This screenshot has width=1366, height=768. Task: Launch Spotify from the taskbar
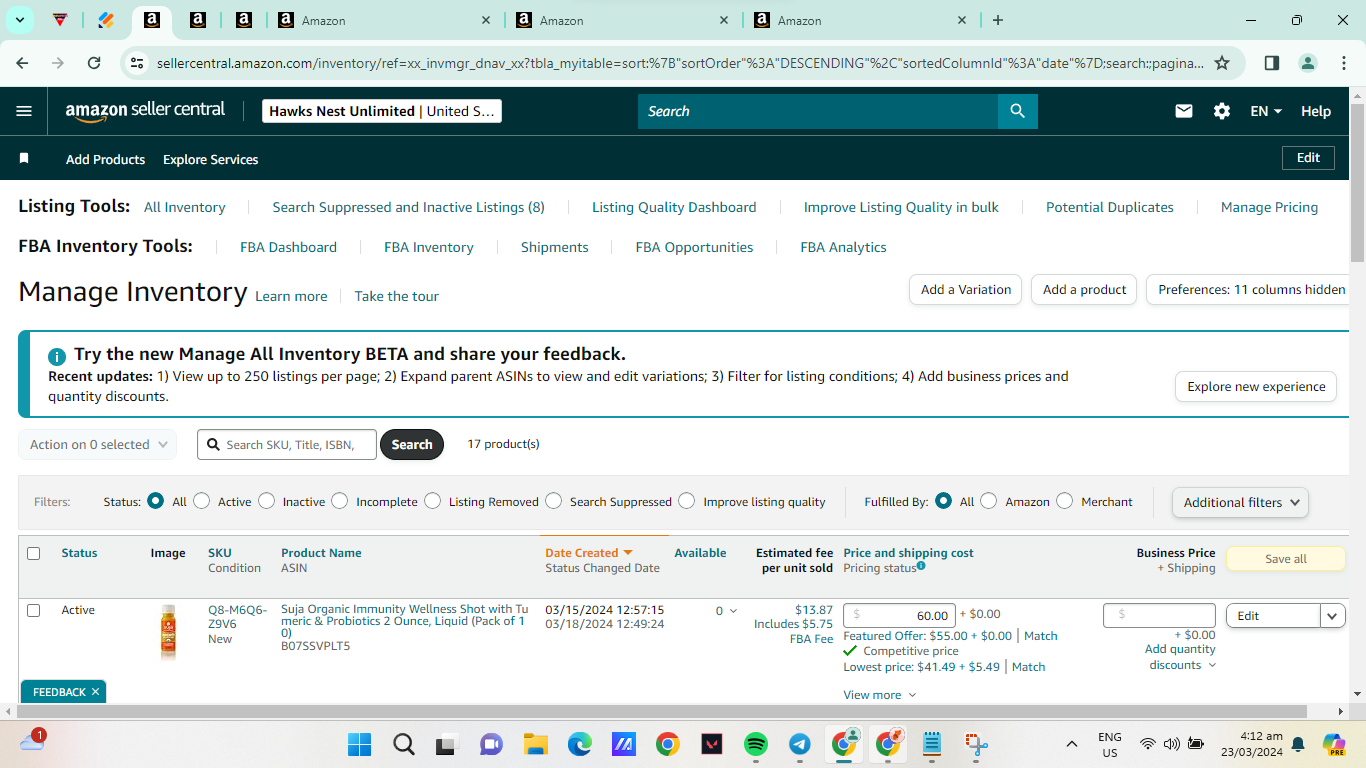[756, 744]
